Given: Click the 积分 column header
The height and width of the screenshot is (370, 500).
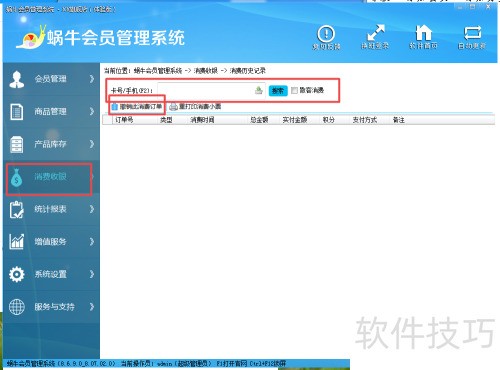Looking at the screenshot, I should (x=328, y=120).
